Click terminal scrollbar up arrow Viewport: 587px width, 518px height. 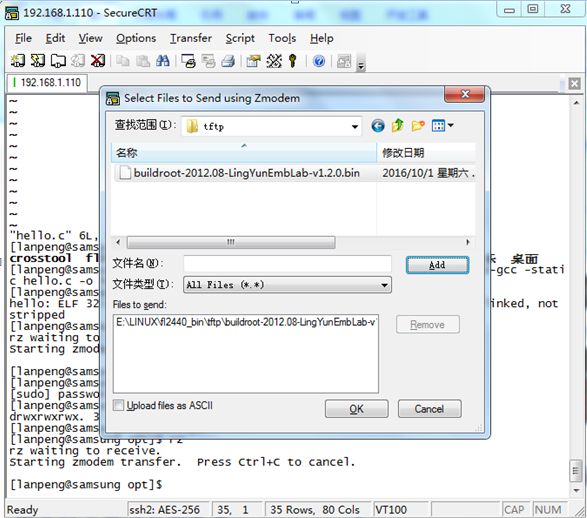(x=576, y=103)
